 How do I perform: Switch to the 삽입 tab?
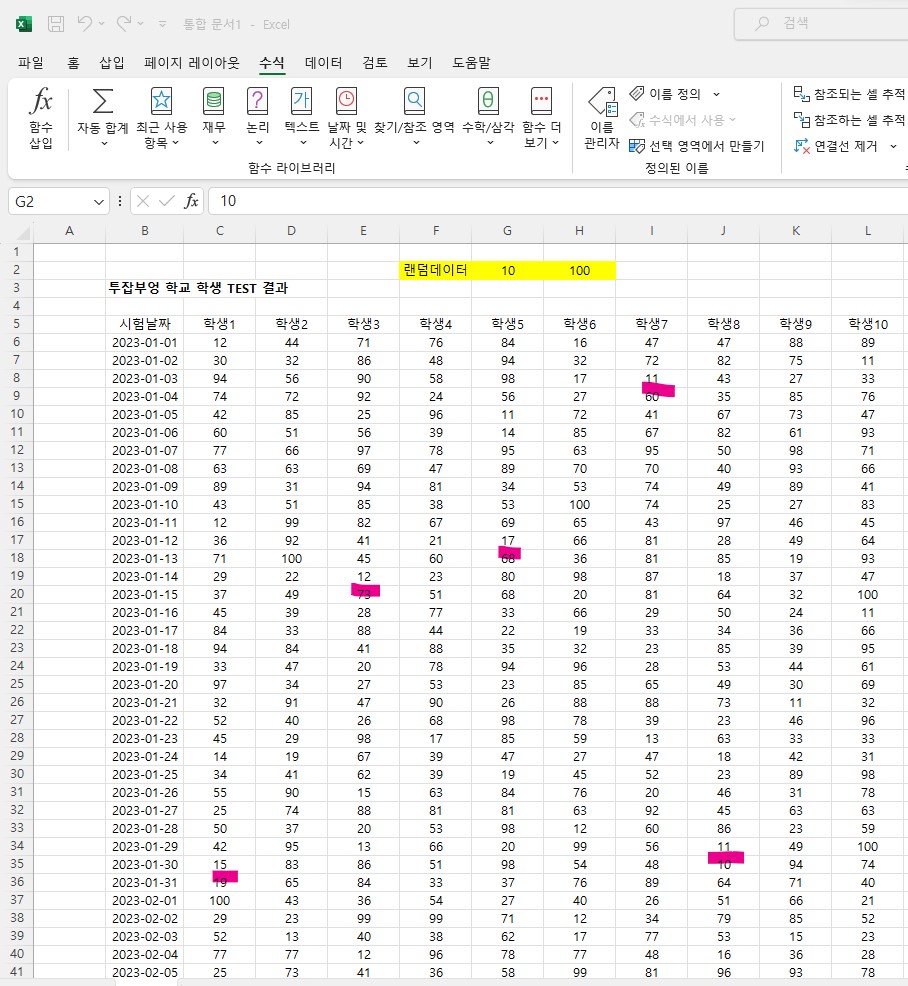(112, 62)
